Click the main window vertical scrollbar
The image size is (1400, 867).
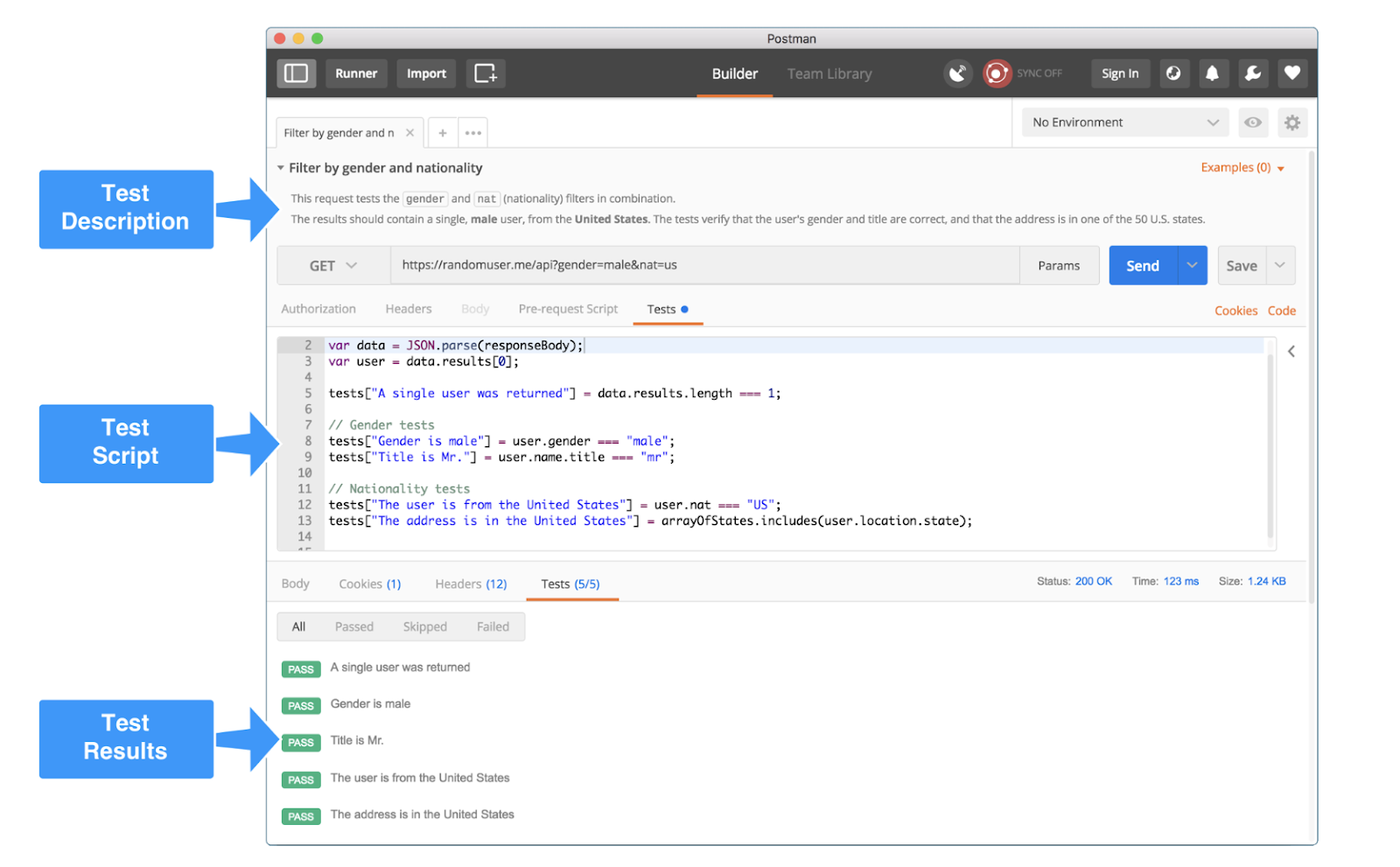click(x=1311, y=378)
